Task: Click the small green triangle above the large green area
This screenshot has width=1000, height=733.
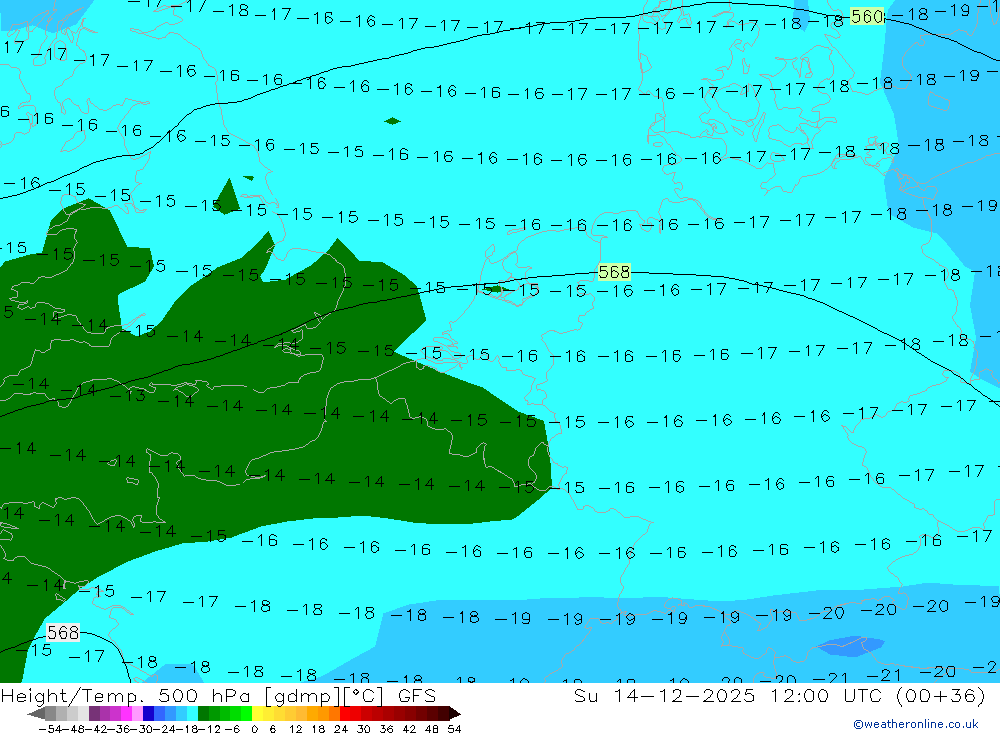Action: 228,196
